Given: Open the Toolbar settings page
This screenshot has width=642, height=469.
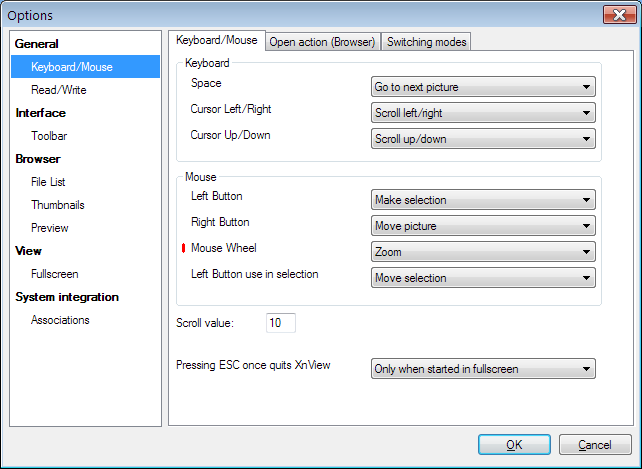Looking at the screenshot, I should [x=49, y=136].
